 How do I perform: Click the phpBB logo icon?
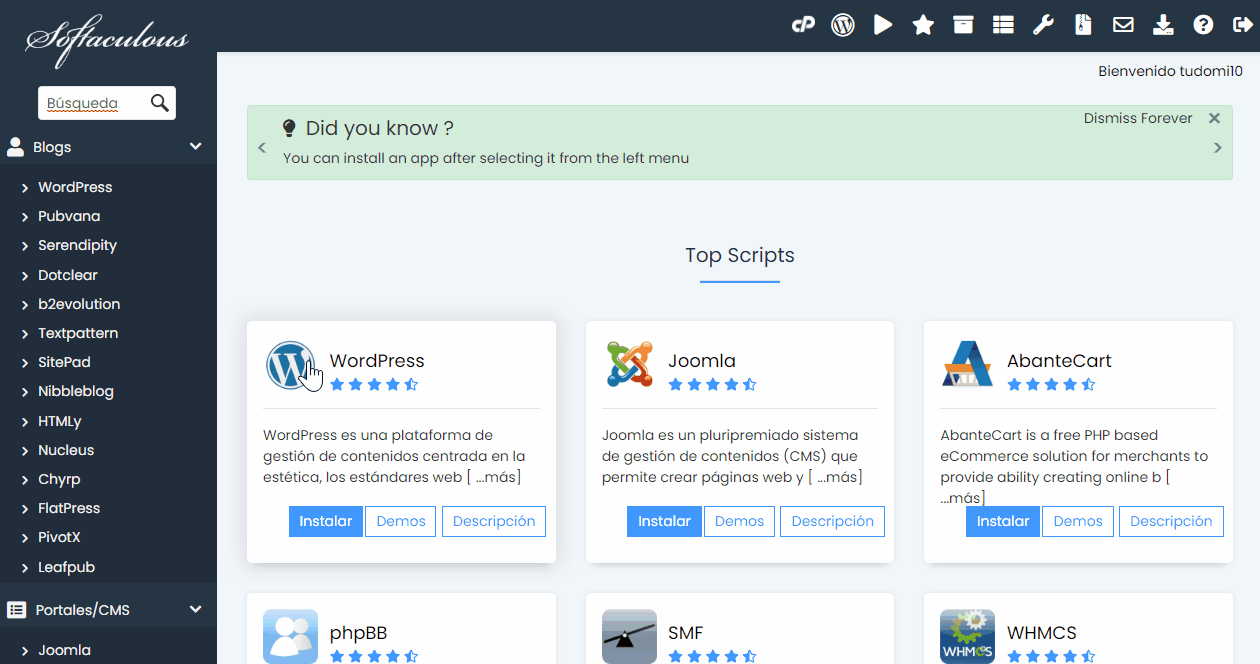[x=290, y=637]
